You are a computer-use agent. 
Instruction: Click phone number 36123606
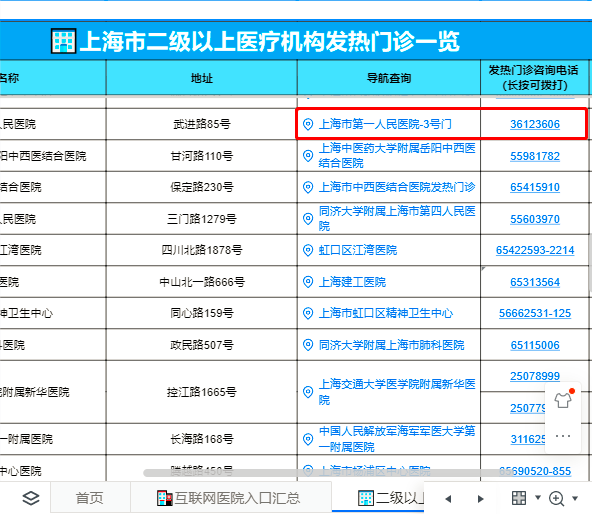click(535, 124)
